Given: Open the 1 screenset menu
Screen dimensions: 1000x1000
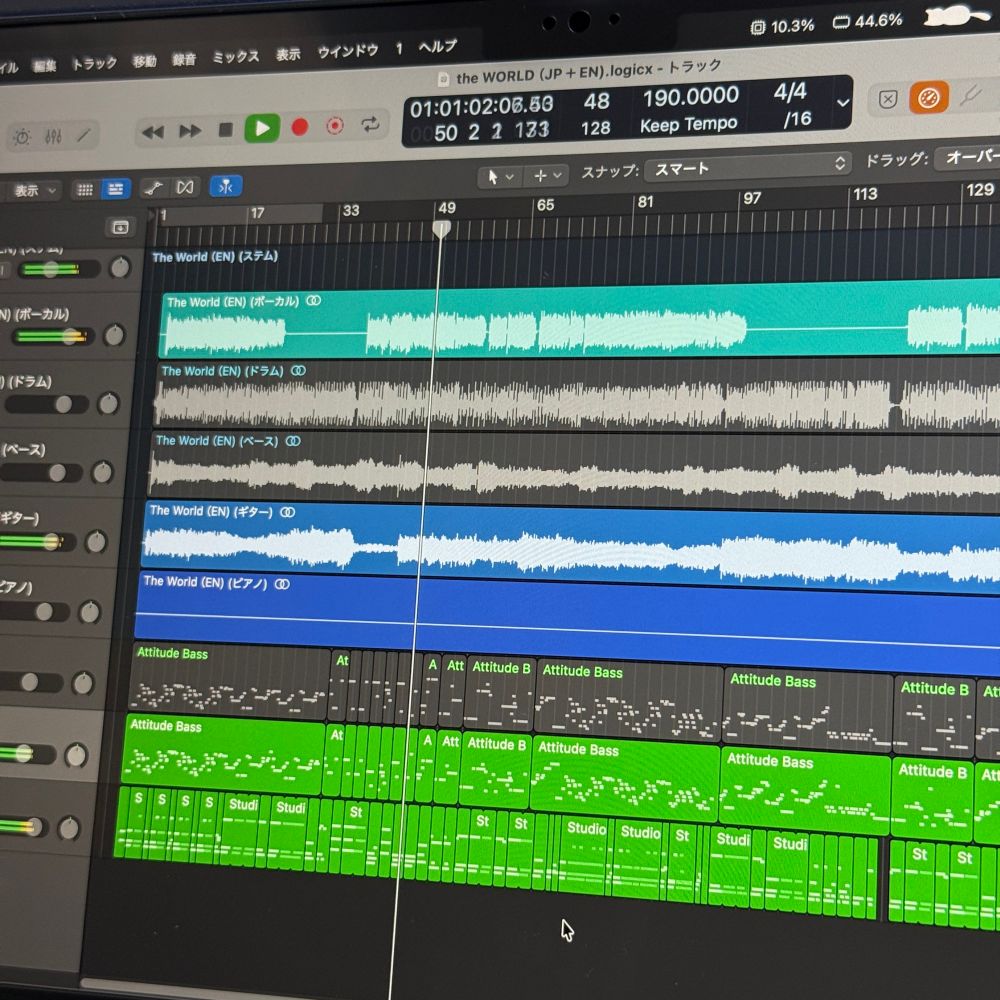Looking at the screenshot, I should click(399, 48).
